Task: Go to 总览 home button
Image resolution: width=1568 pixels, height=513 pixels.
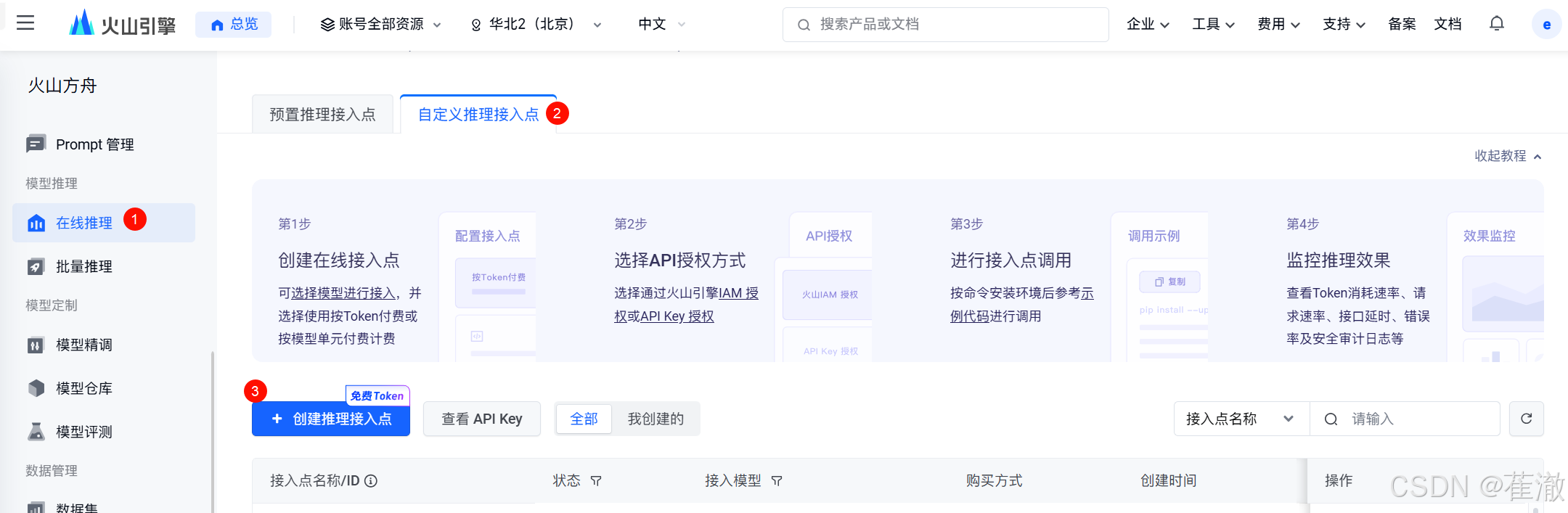Action: tap(234, 24)
